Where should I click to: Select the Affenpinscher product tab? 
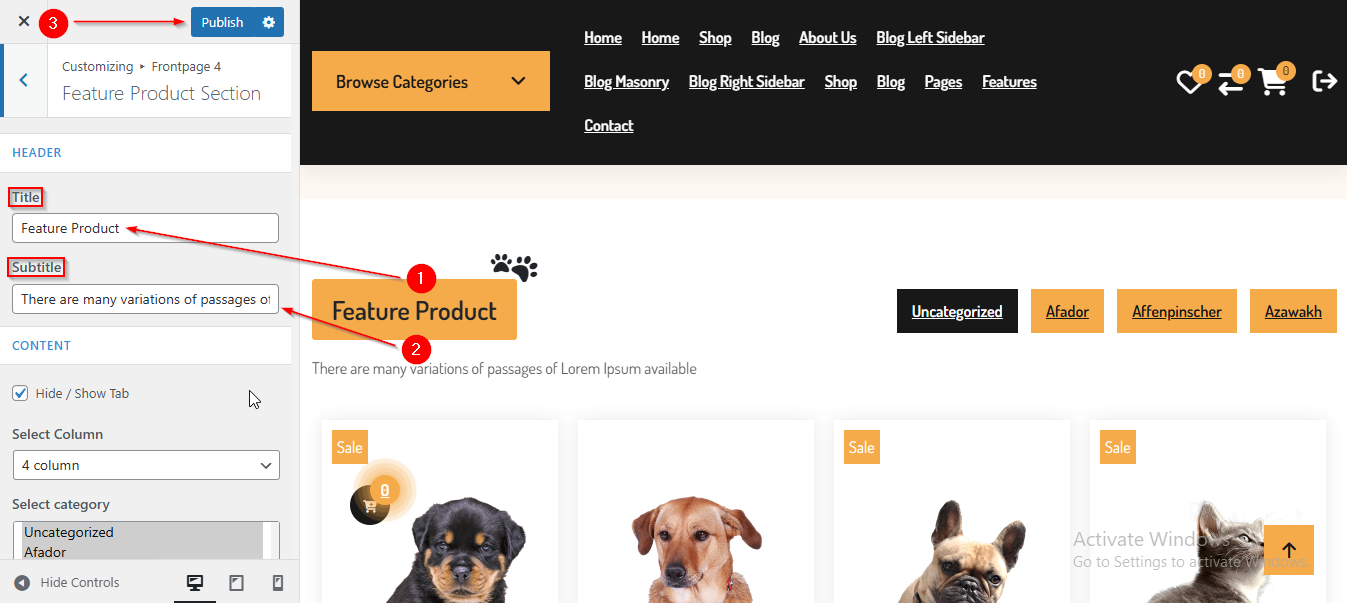(x=1177, y=311)
